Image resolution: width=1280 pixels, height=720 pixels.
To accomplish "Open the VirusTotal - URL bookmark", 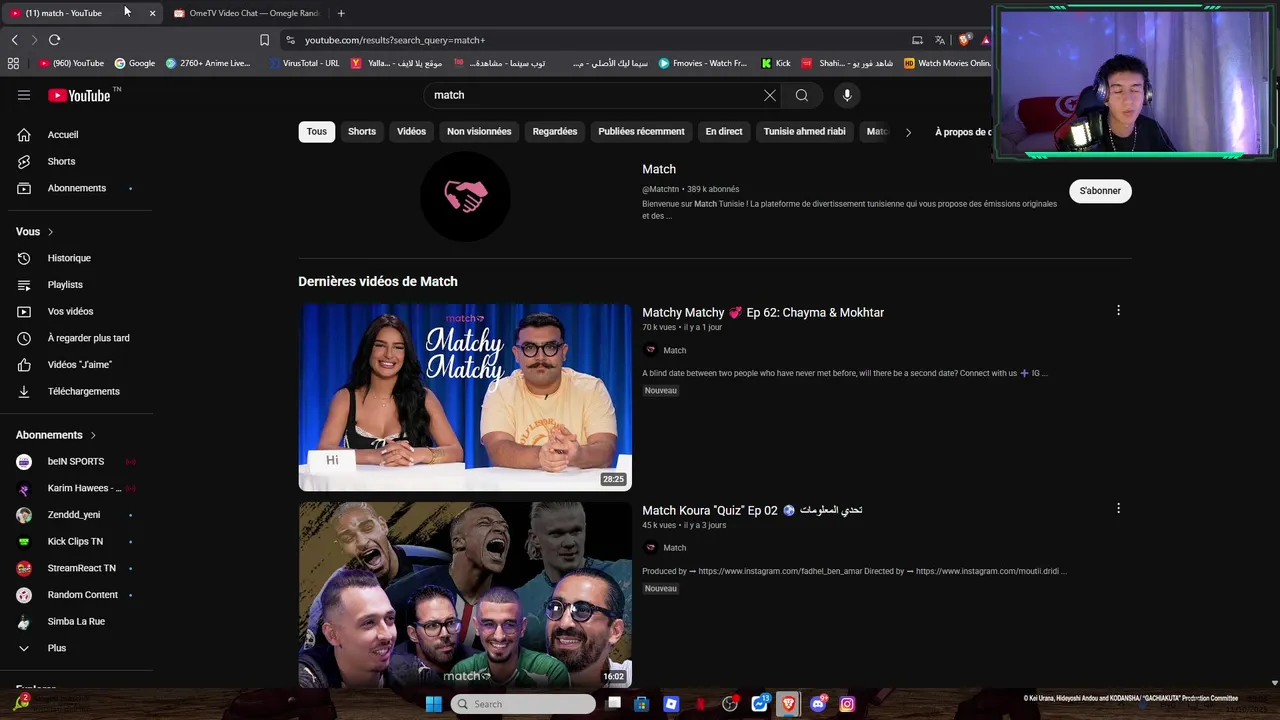I will tap(305, 63).
